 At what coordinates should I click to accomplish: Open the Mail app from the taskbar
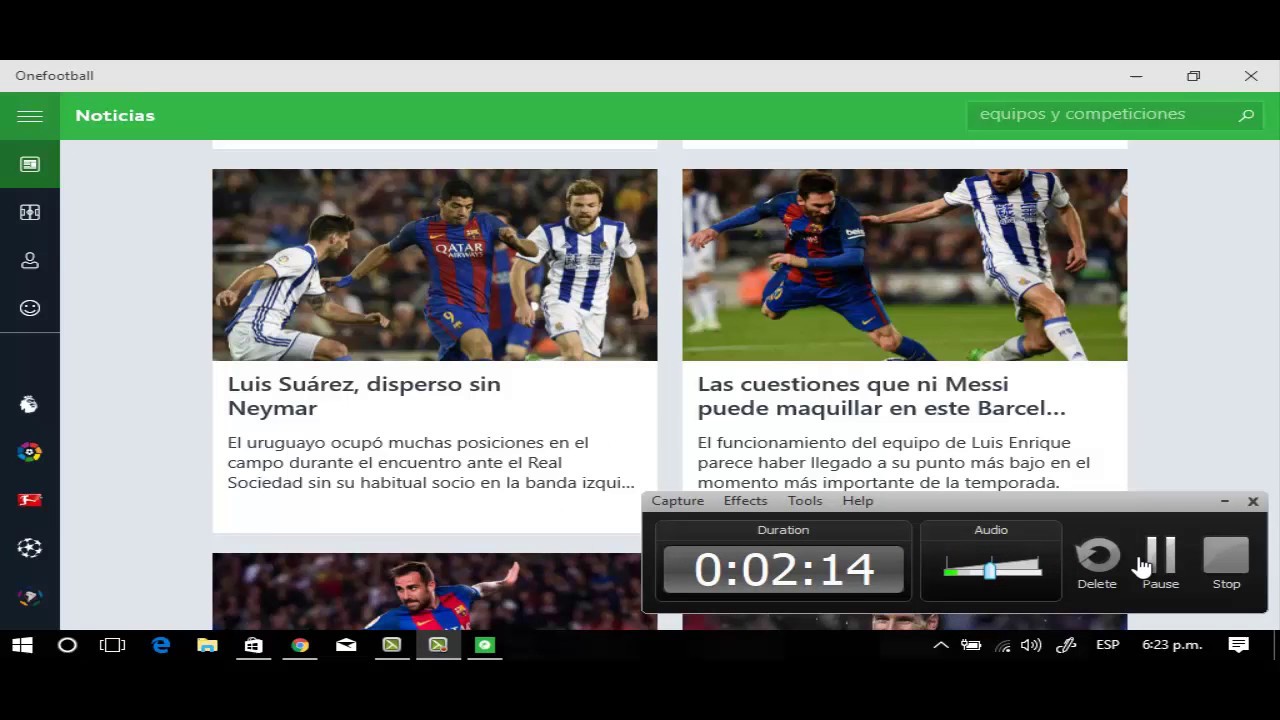click(x=346, y=645)
